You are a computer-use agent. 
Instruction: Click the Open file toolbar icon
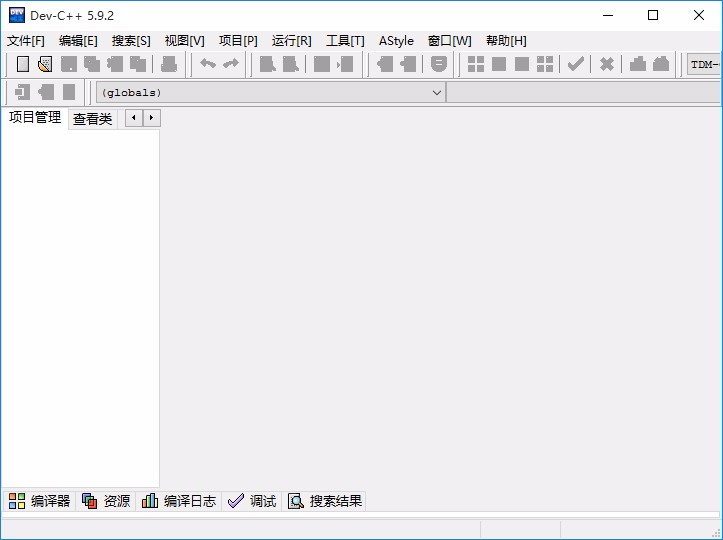tap(45, 64)
